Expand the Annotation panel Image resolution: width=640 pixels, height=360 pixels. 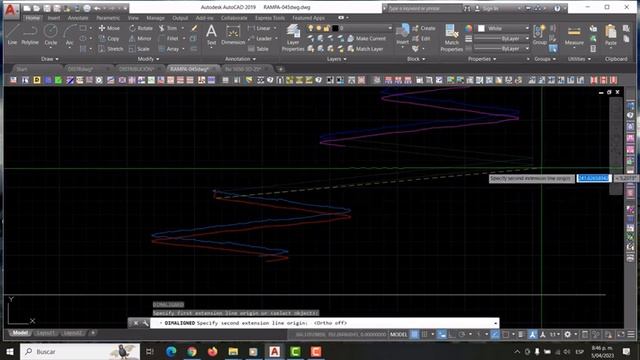(x=240, y=59)
